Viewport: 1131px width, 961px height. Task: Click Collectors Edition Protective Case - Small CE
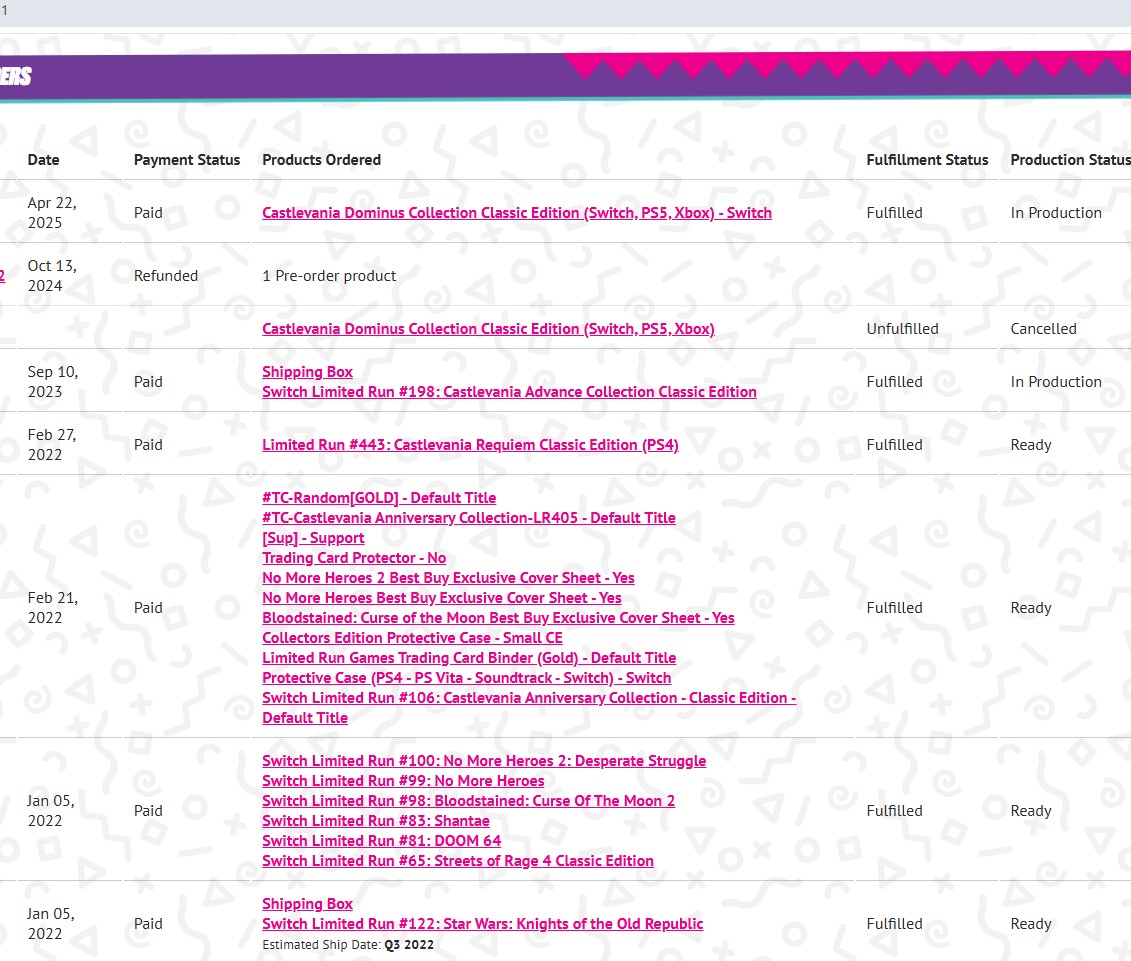tap(412, 638)
